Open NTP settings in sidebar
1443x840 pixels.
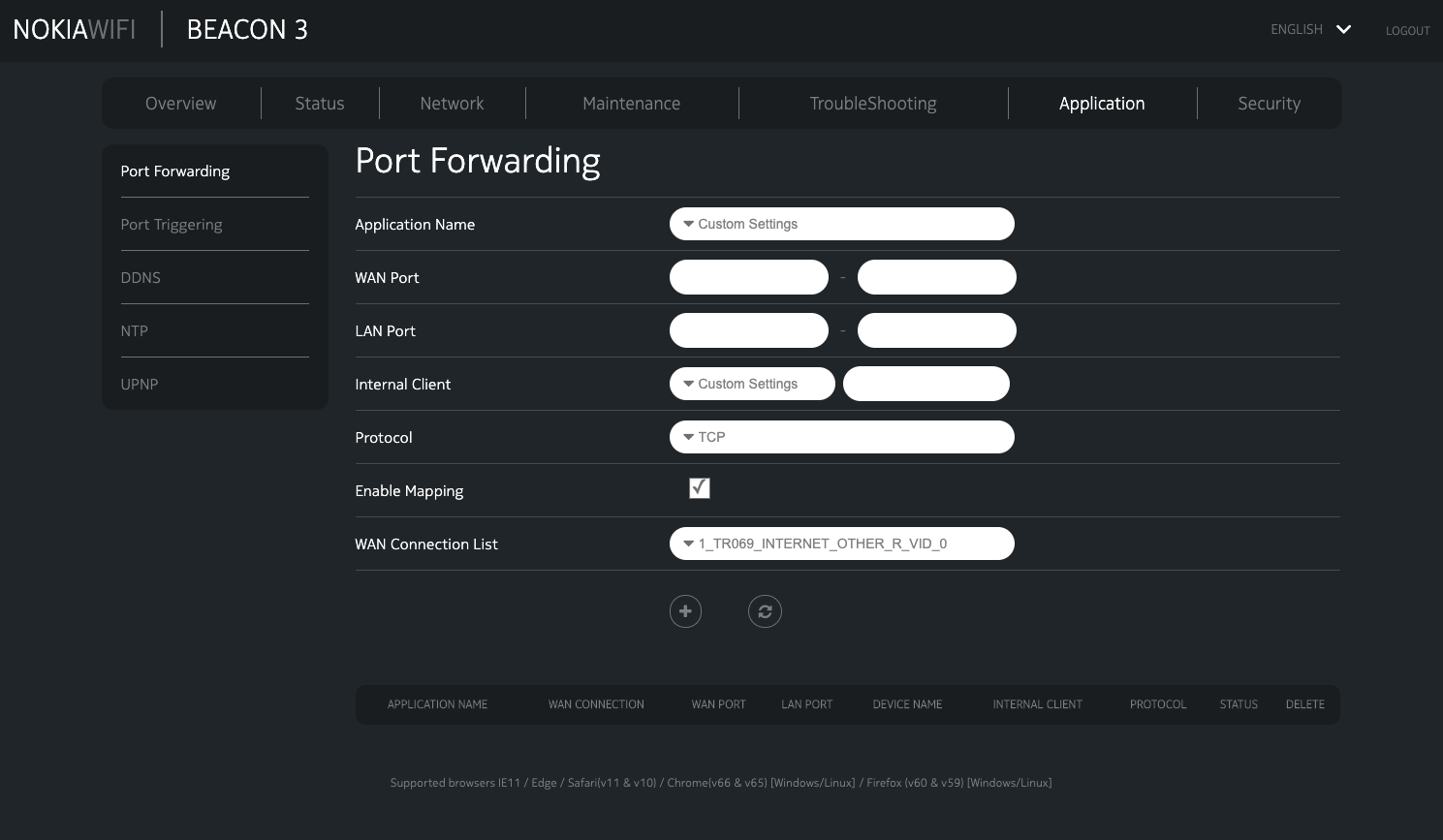pyautogui.click(x=135, y=331)
